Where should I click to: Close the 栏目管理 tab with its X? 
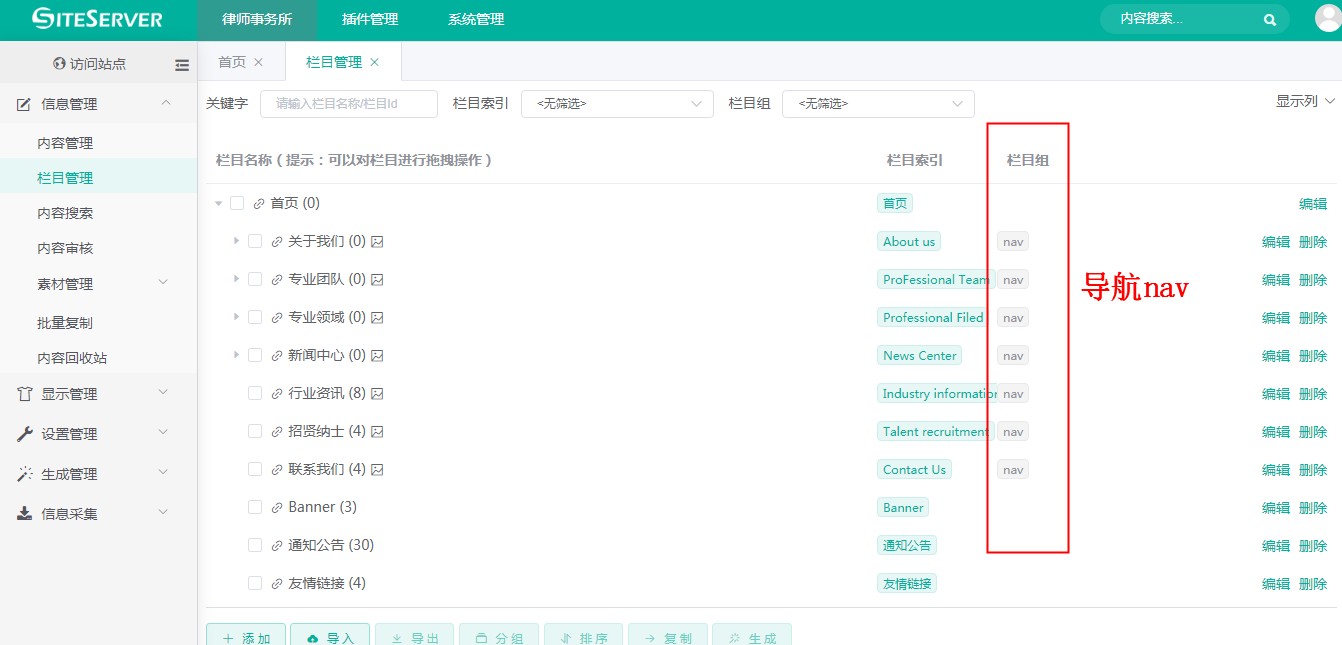(x=375, y=62)
